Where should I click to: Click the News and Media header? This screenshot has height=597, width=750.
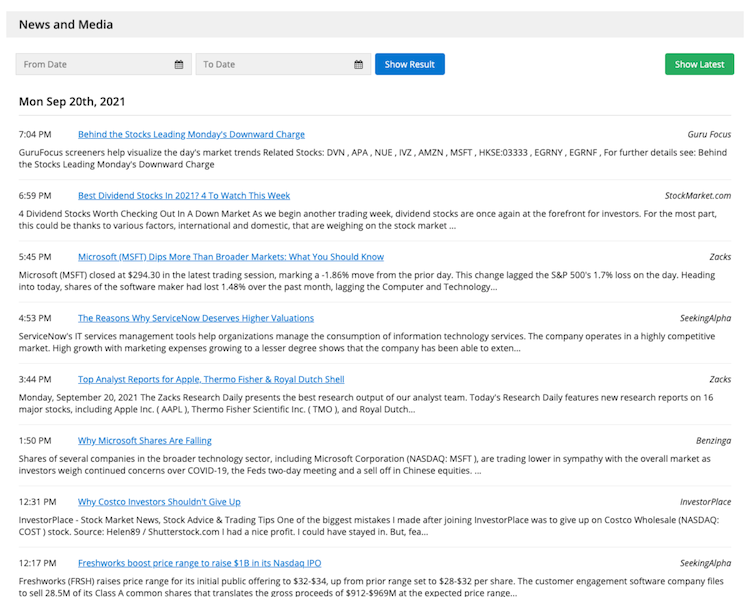coord(66,24)
